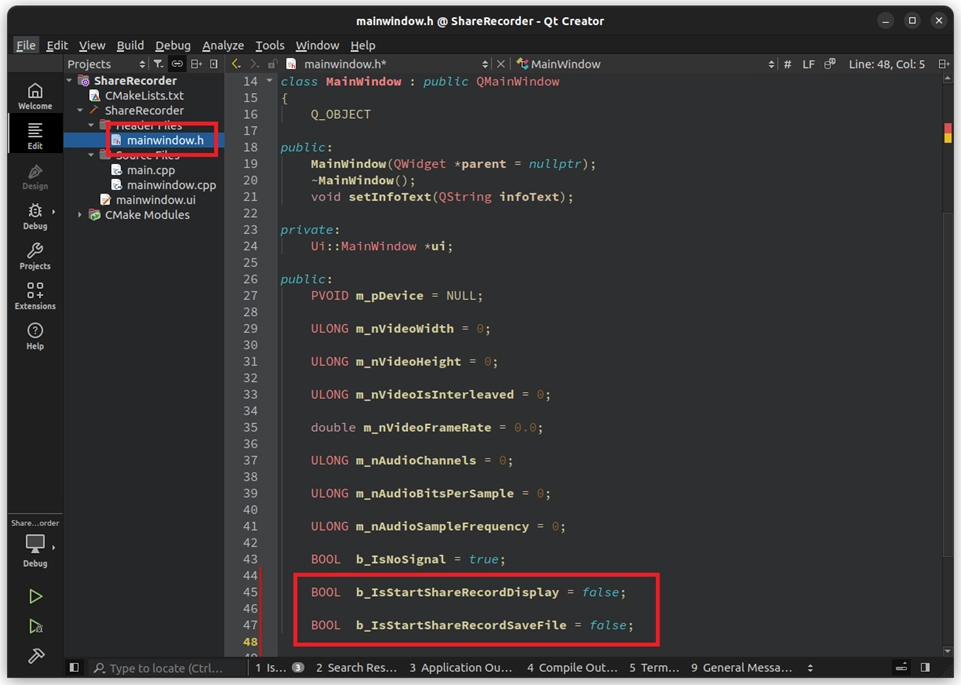This screenshot has width=961, height=685.
Task: Open the Application Output pane
Action: click(x=460, y=667)
